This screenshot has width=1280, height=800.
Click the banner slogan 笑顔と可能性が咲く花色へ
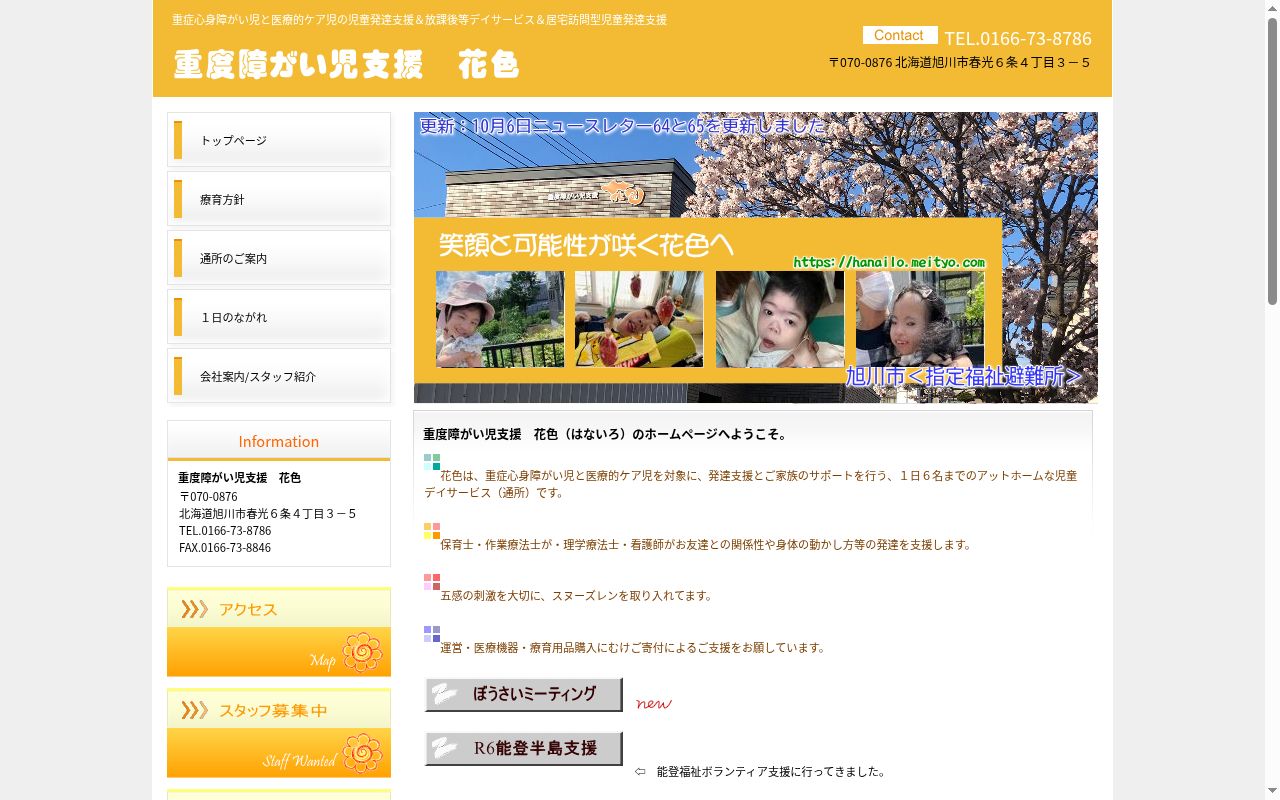pos(586,244)
